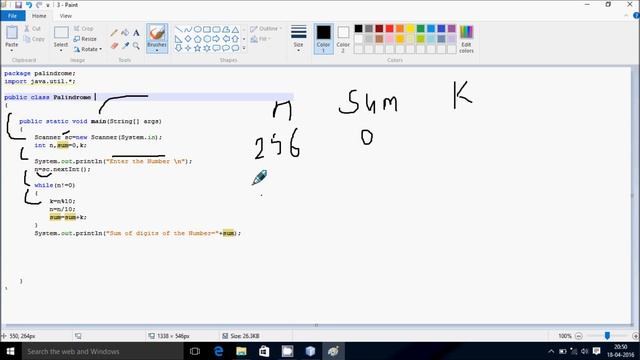The width and height of the screenshot is (640, 360).
Task: Click Save in the Quick Access toolbar
Action: (x=18, y=5)
